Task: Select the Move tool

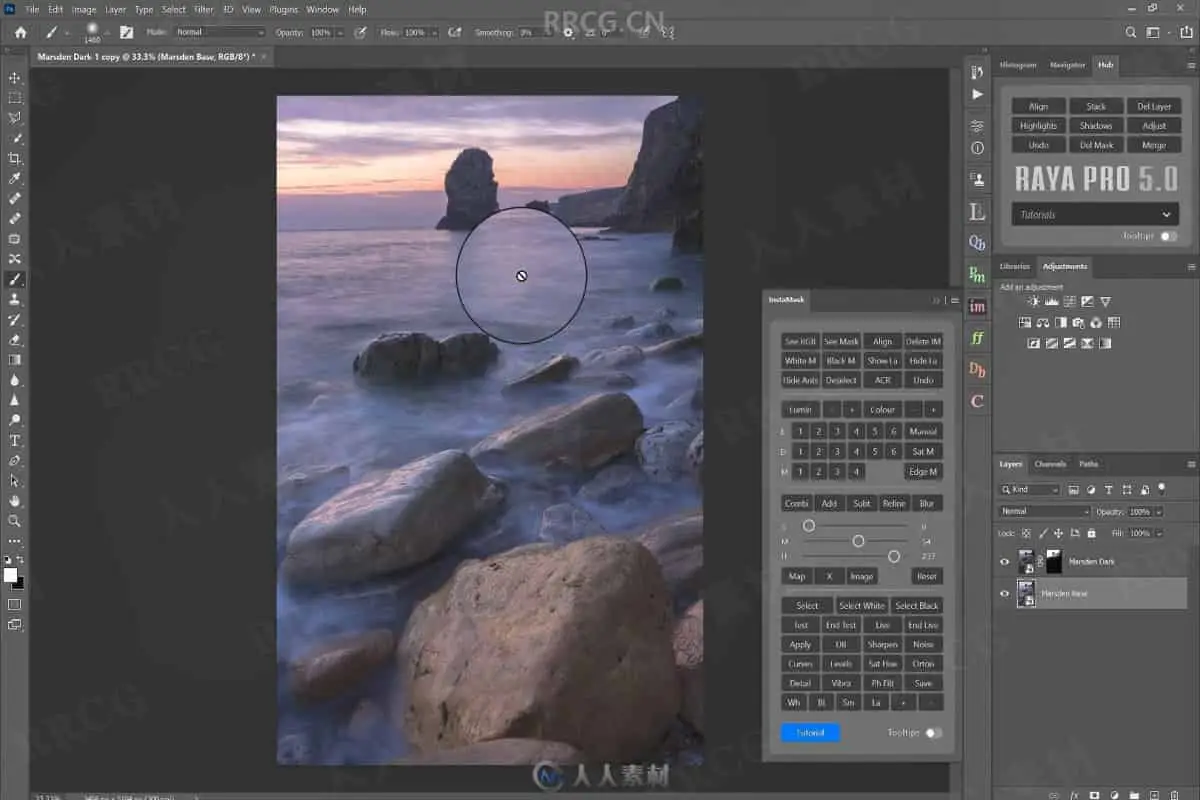Action: click(15, 78)
